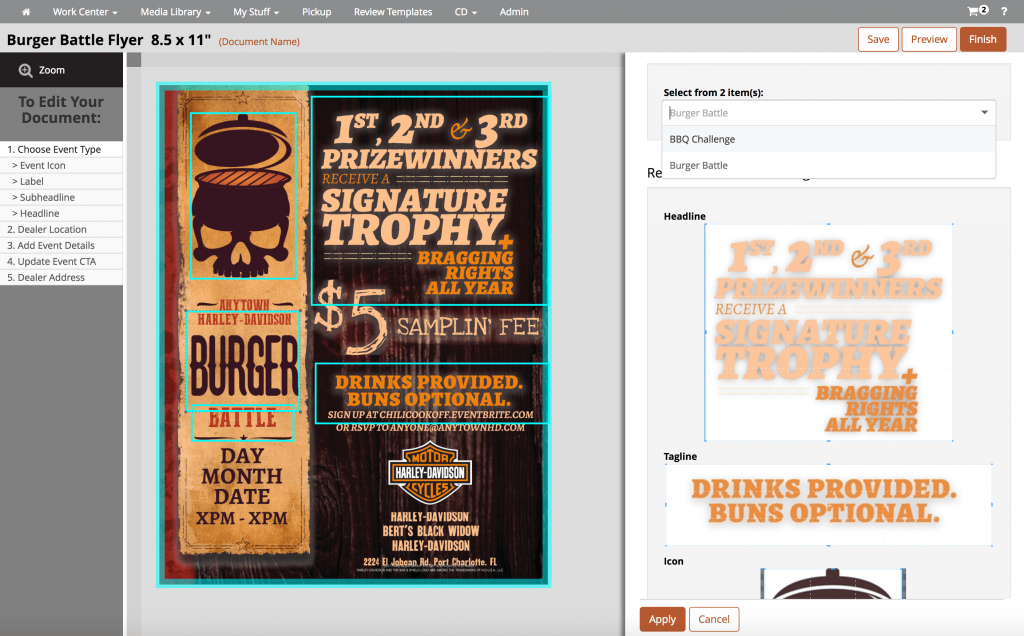Collapse the event type dropdown arrow
Viewport: 1024px width, 636px height.
[x=984, y=112]
